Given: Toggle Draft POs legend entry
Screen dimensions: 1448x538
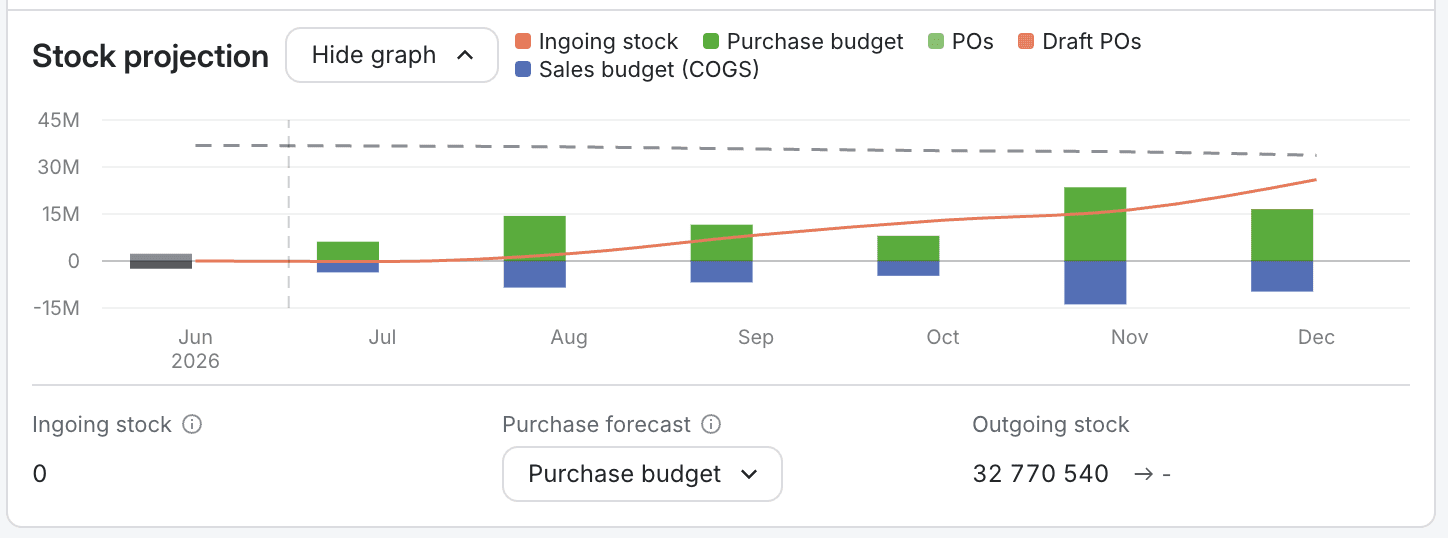Looking at the screenshot, I should (1080, 42).
